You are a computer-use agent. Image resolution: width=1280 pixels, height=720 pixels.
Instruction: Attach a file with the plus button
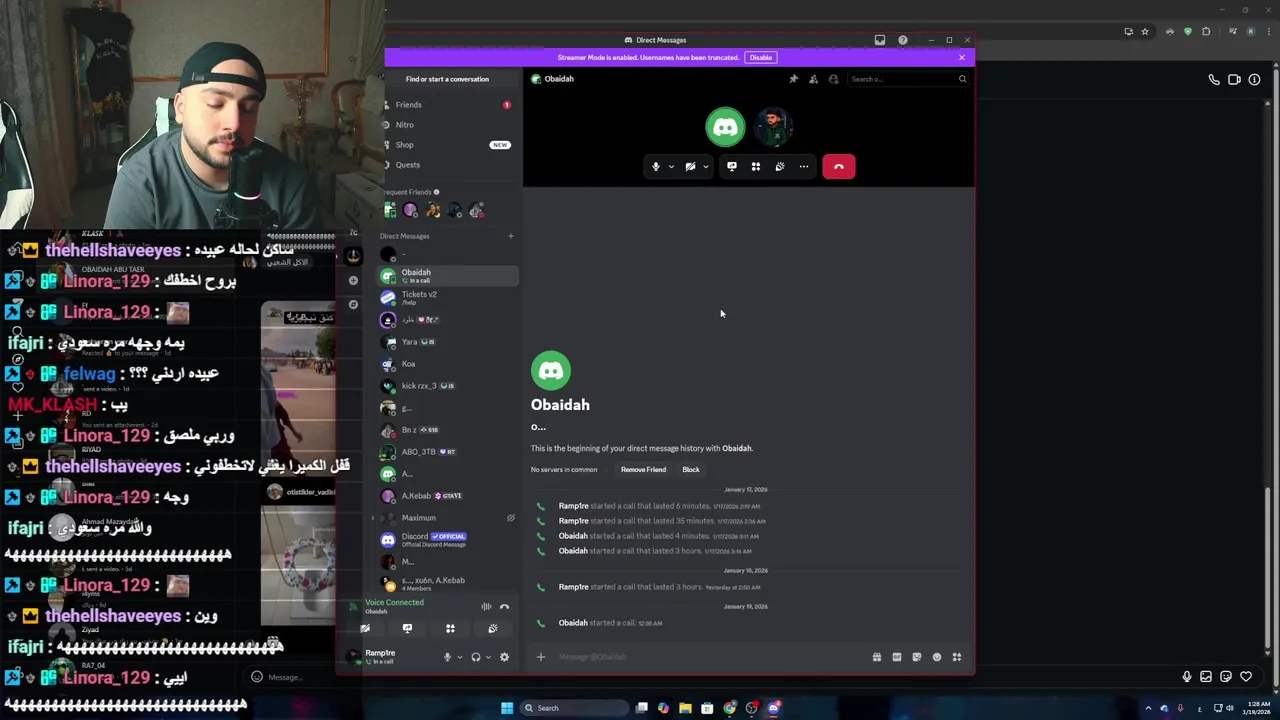pos(541,657)
